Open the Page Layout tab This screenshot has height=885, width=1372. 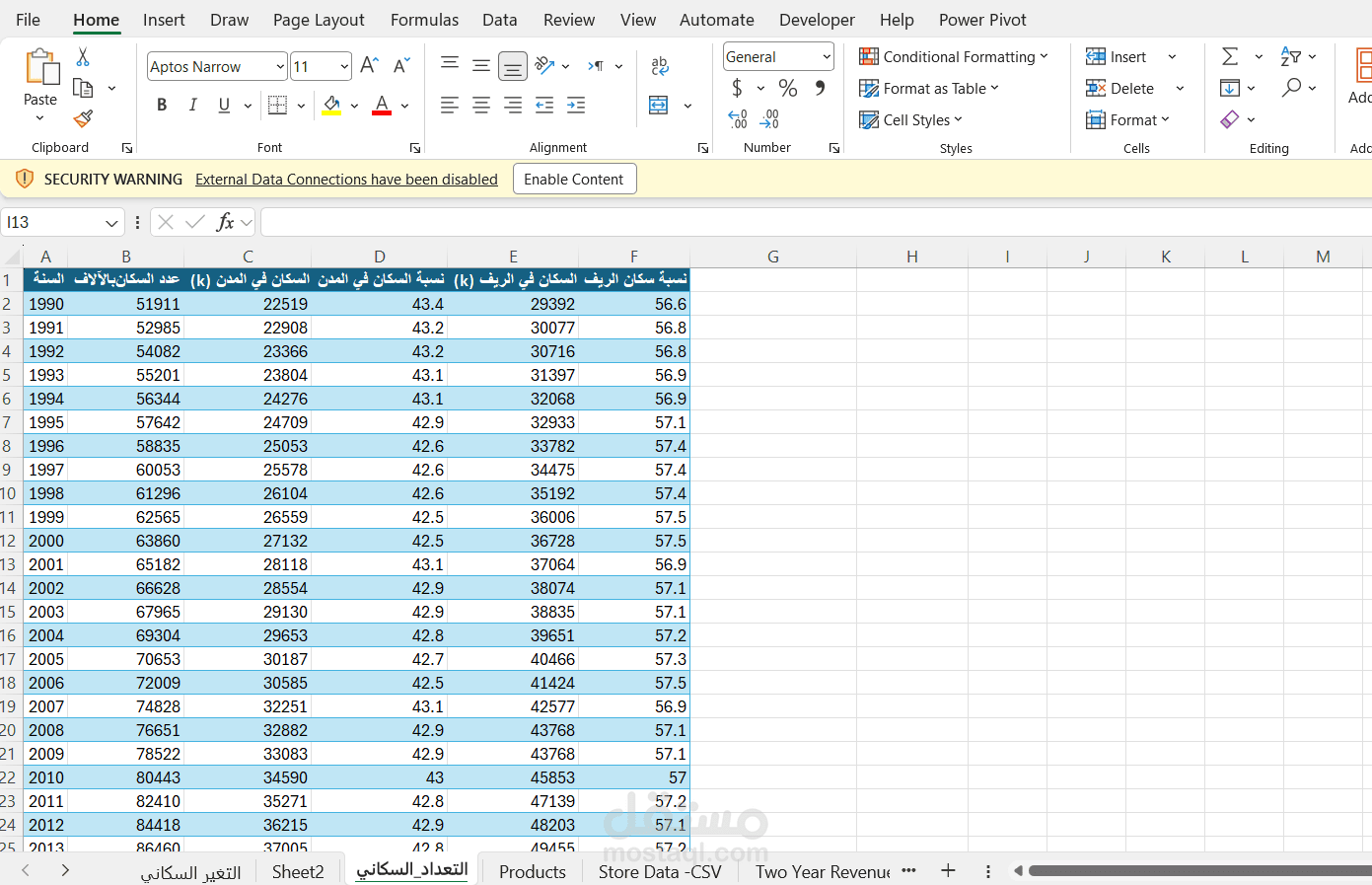coord(319,20)
